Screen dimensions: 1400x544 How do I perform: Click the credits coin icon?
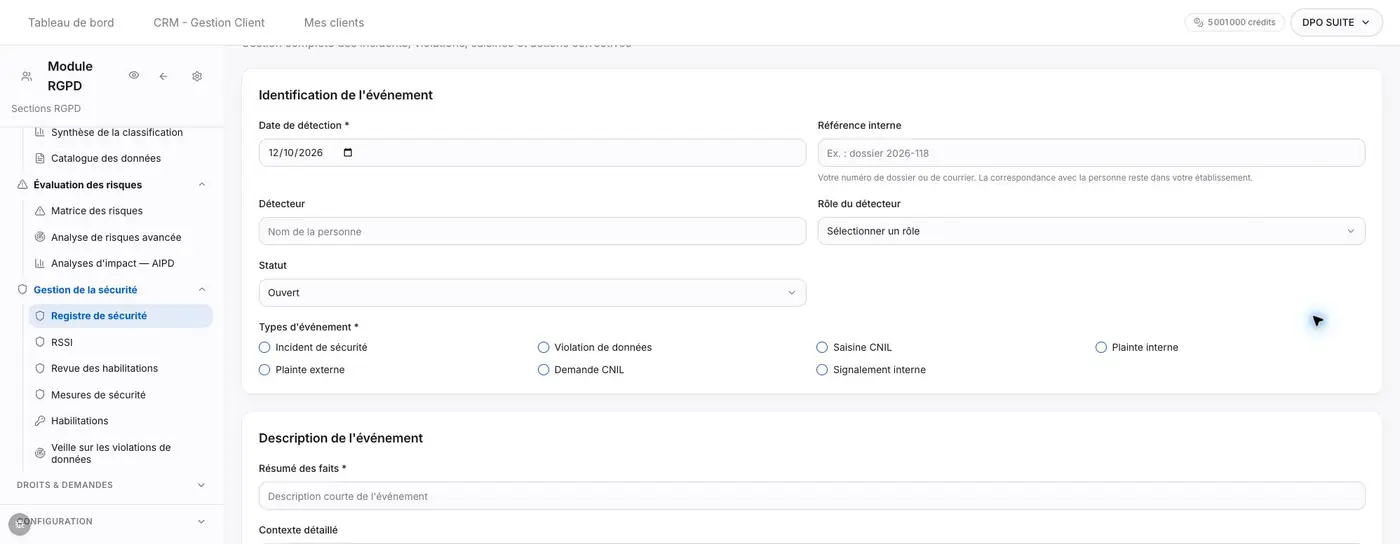(x=1198, y=22)
